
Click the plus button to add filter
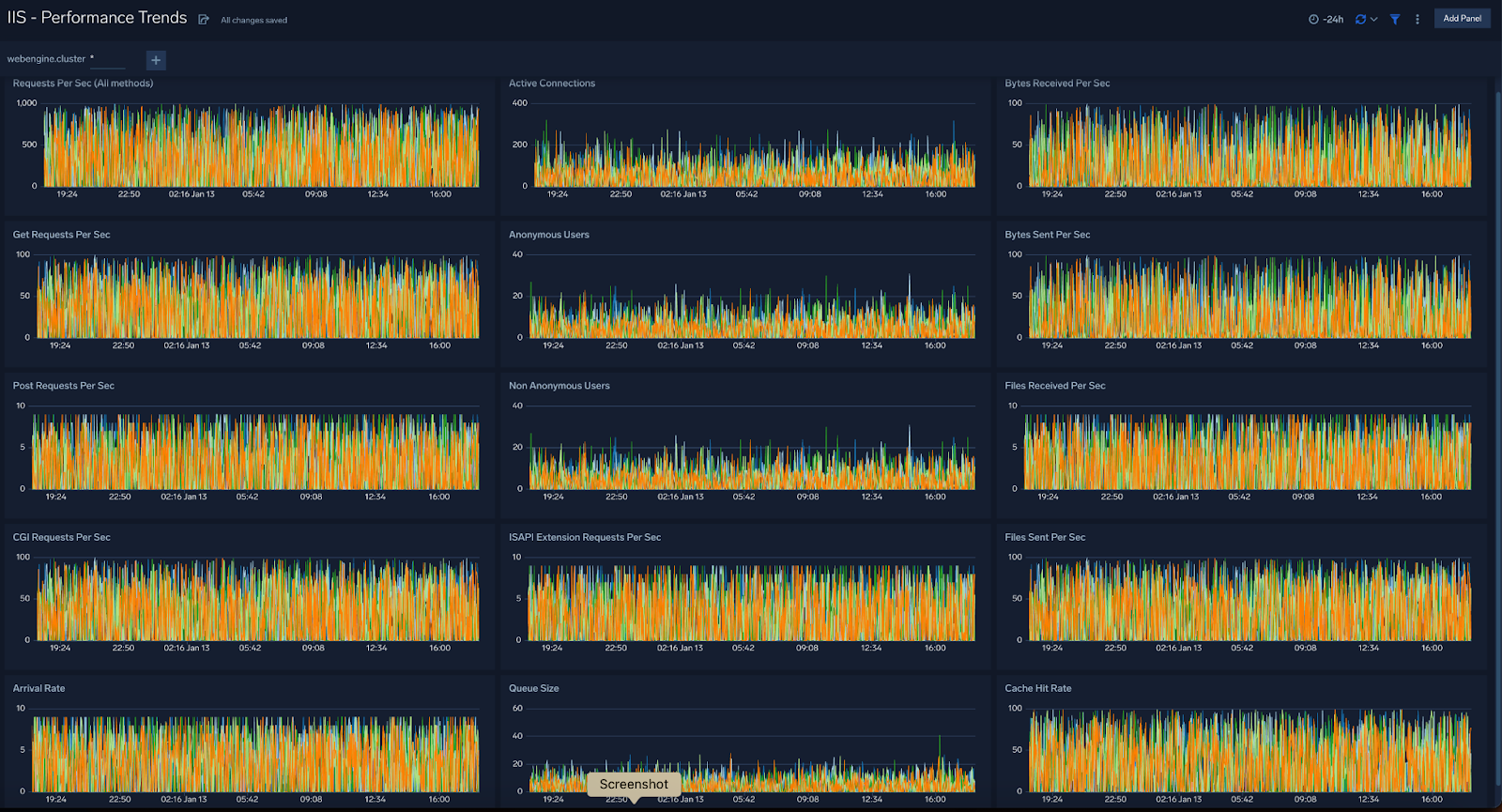(156, 60)
